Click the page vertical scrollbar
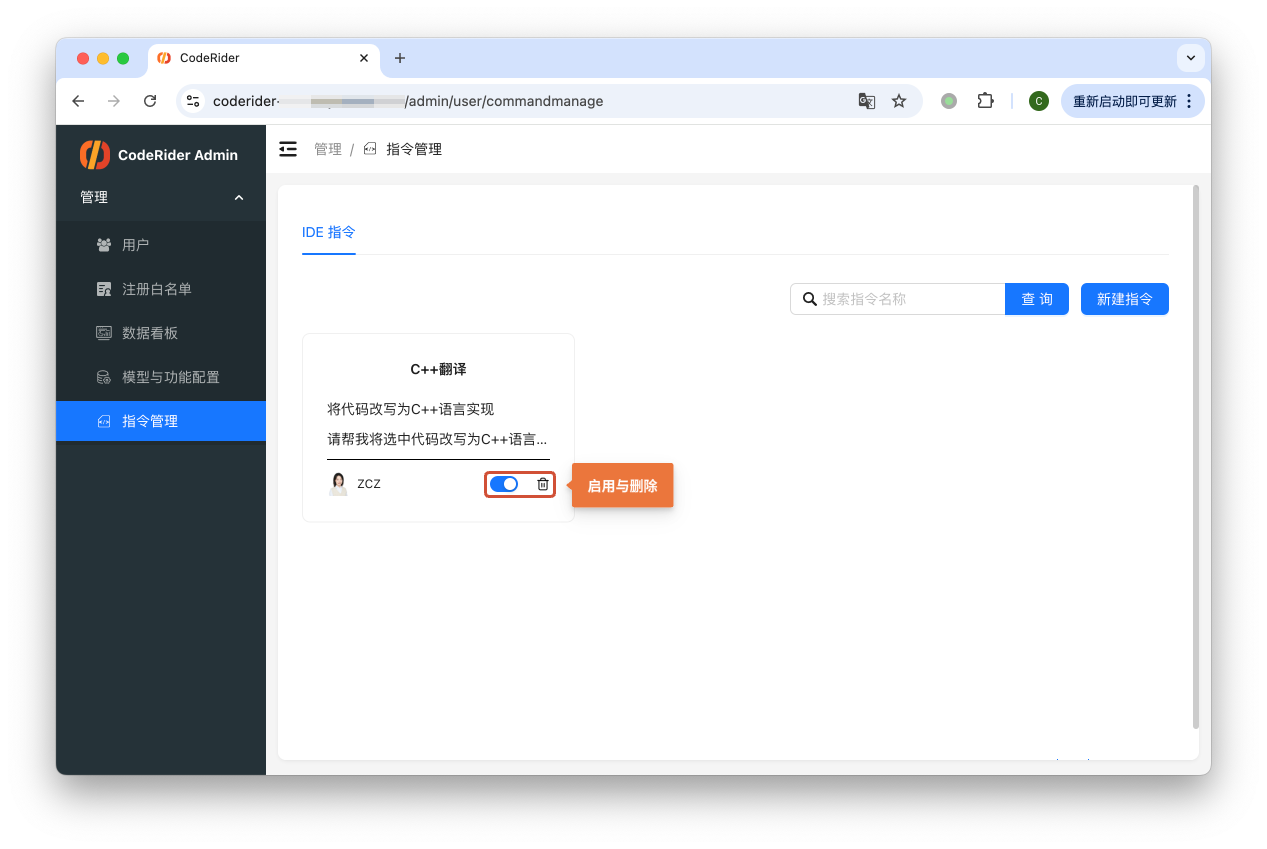1267x849 pixels. 1196,456
